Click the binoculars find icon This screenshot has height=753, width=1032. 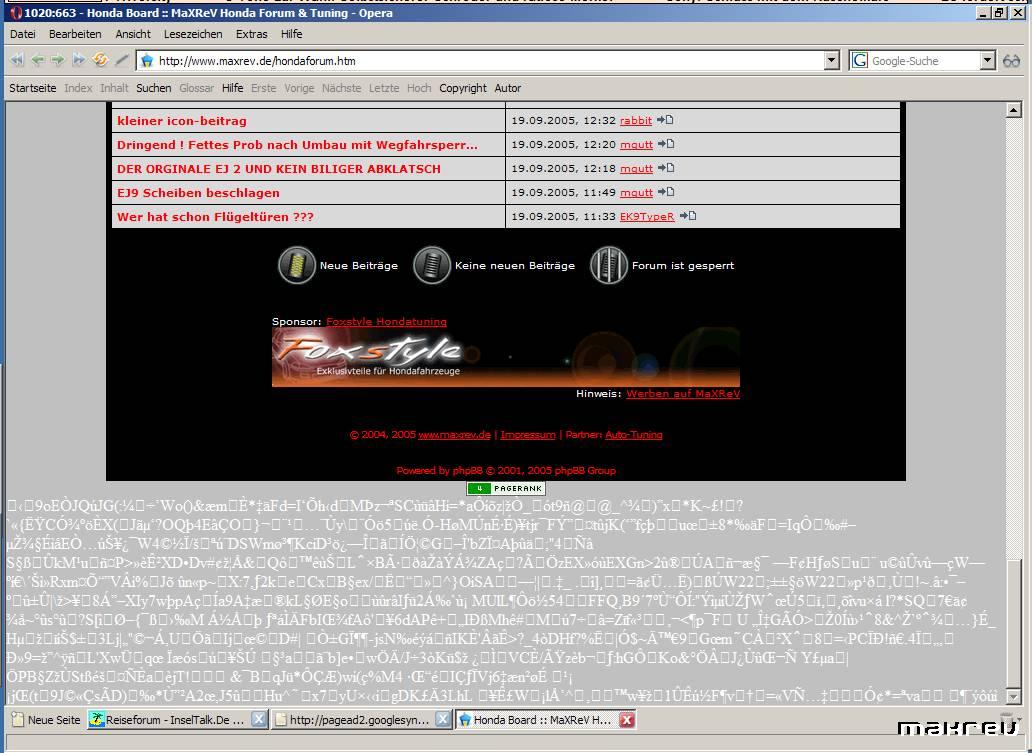pyautogui.click(x=1012, y=61)
